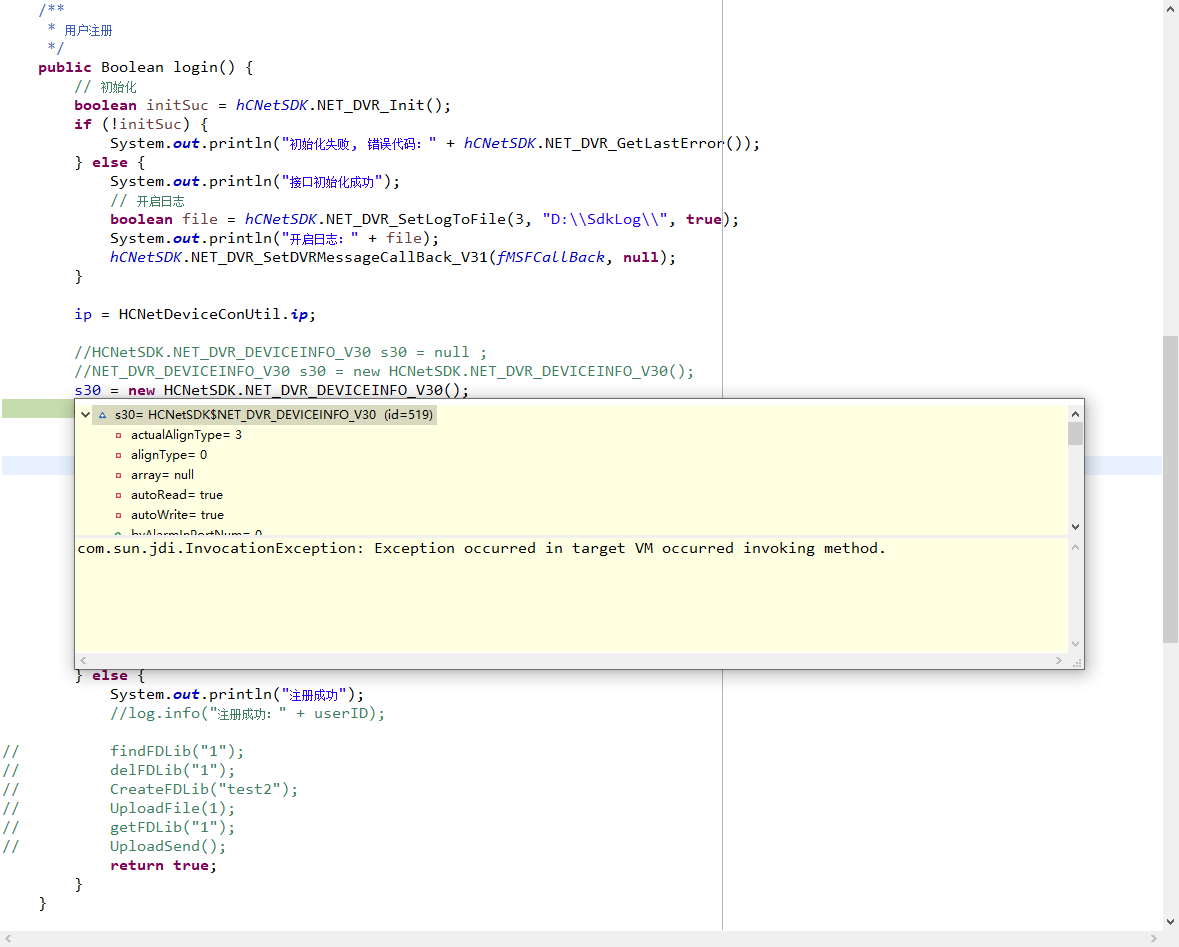1179x947 pixels.
Task: Select the autoWrite= true entry
Action: pos(177,514)
